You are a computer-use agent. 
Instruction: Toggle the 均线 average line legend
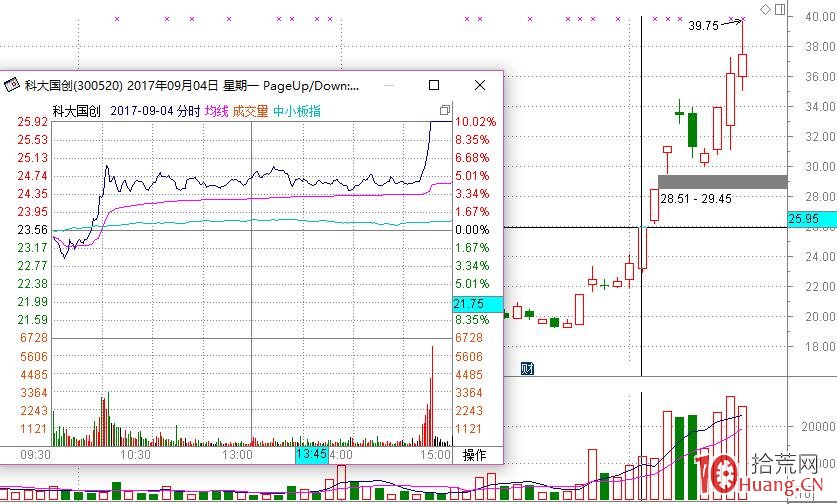point(216,111)
